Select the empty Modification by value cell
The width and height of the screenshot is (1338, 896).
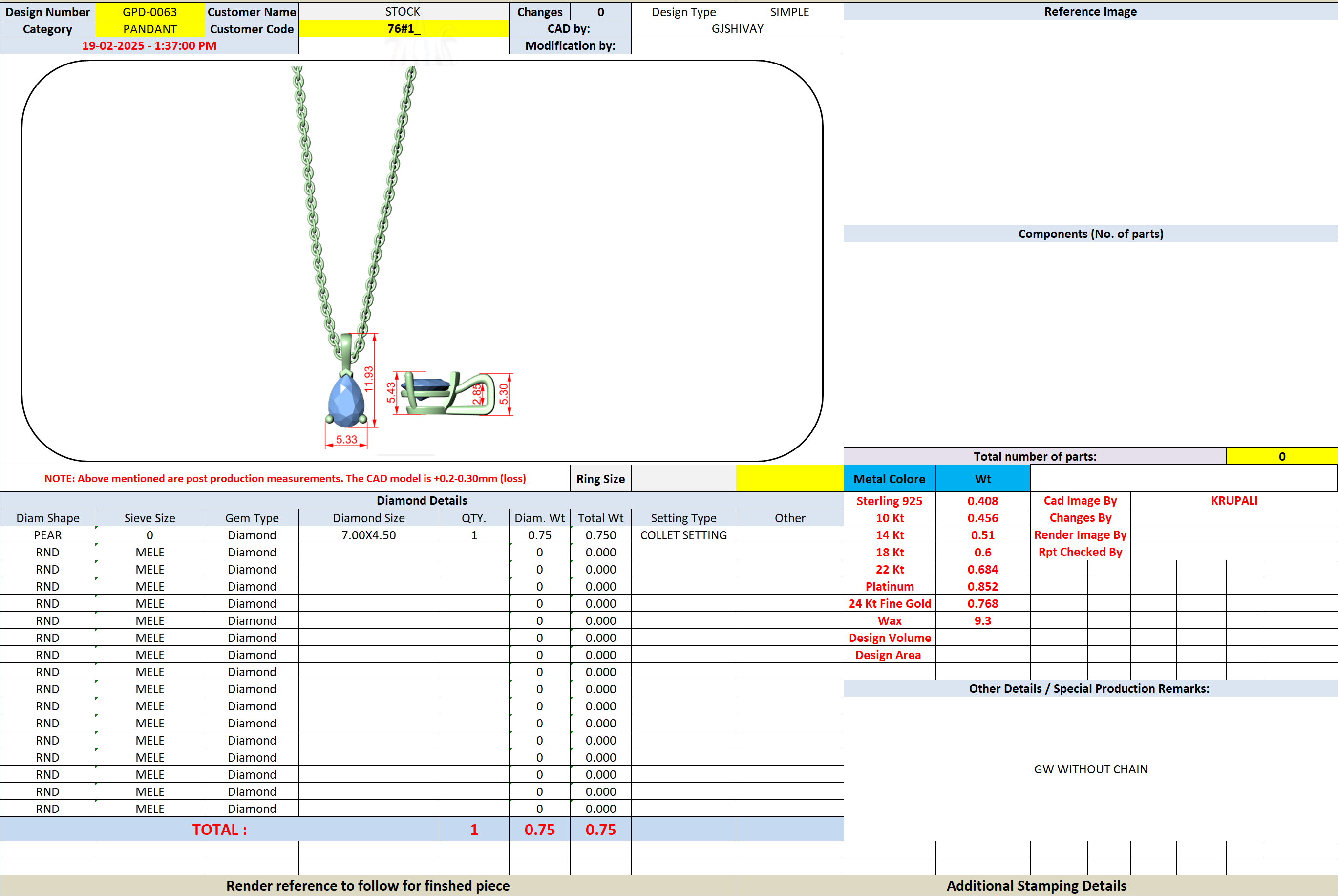737,46
